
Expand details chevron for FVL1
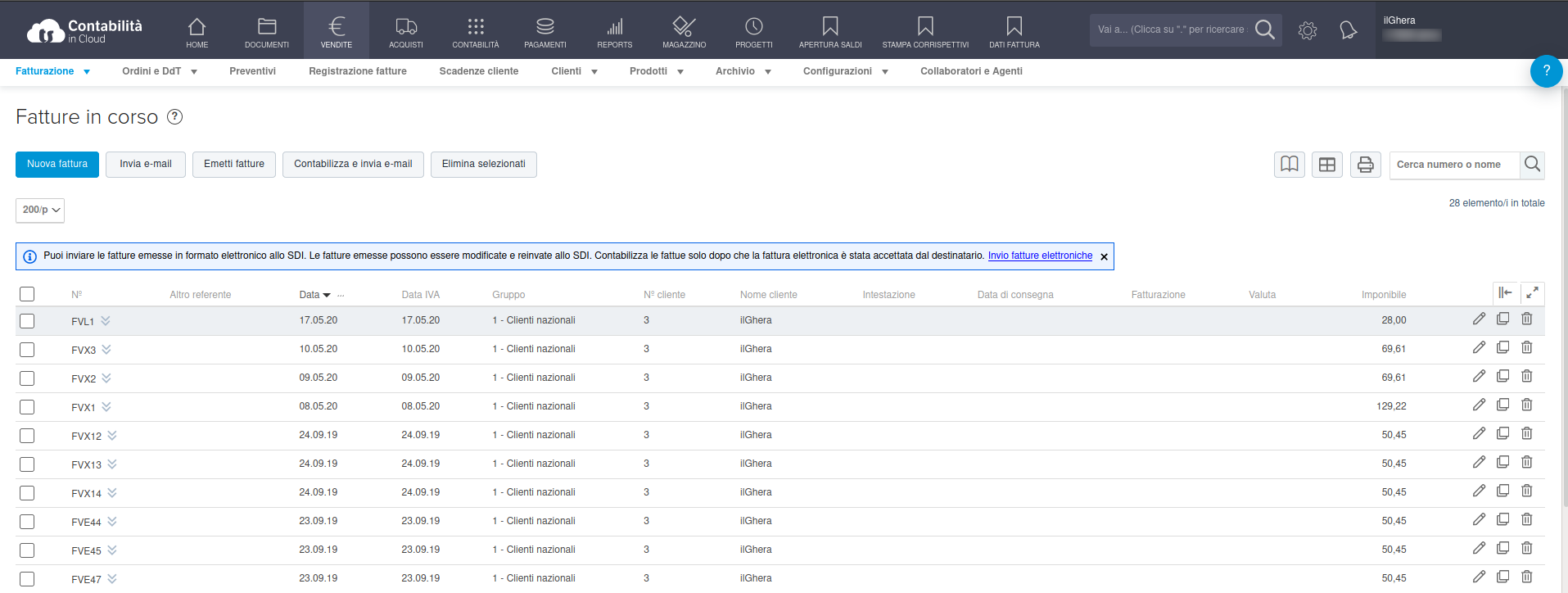tap(106, 321)
